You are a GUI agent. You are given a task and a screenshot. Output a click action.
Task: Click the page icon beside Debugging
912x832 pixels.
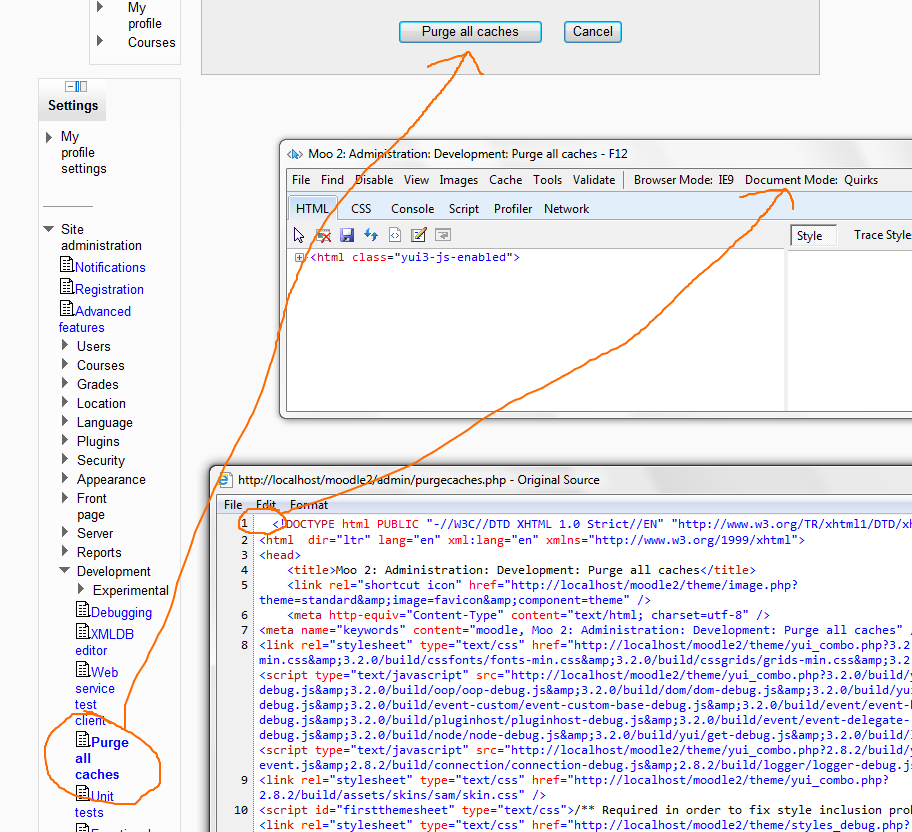[83, 609]
